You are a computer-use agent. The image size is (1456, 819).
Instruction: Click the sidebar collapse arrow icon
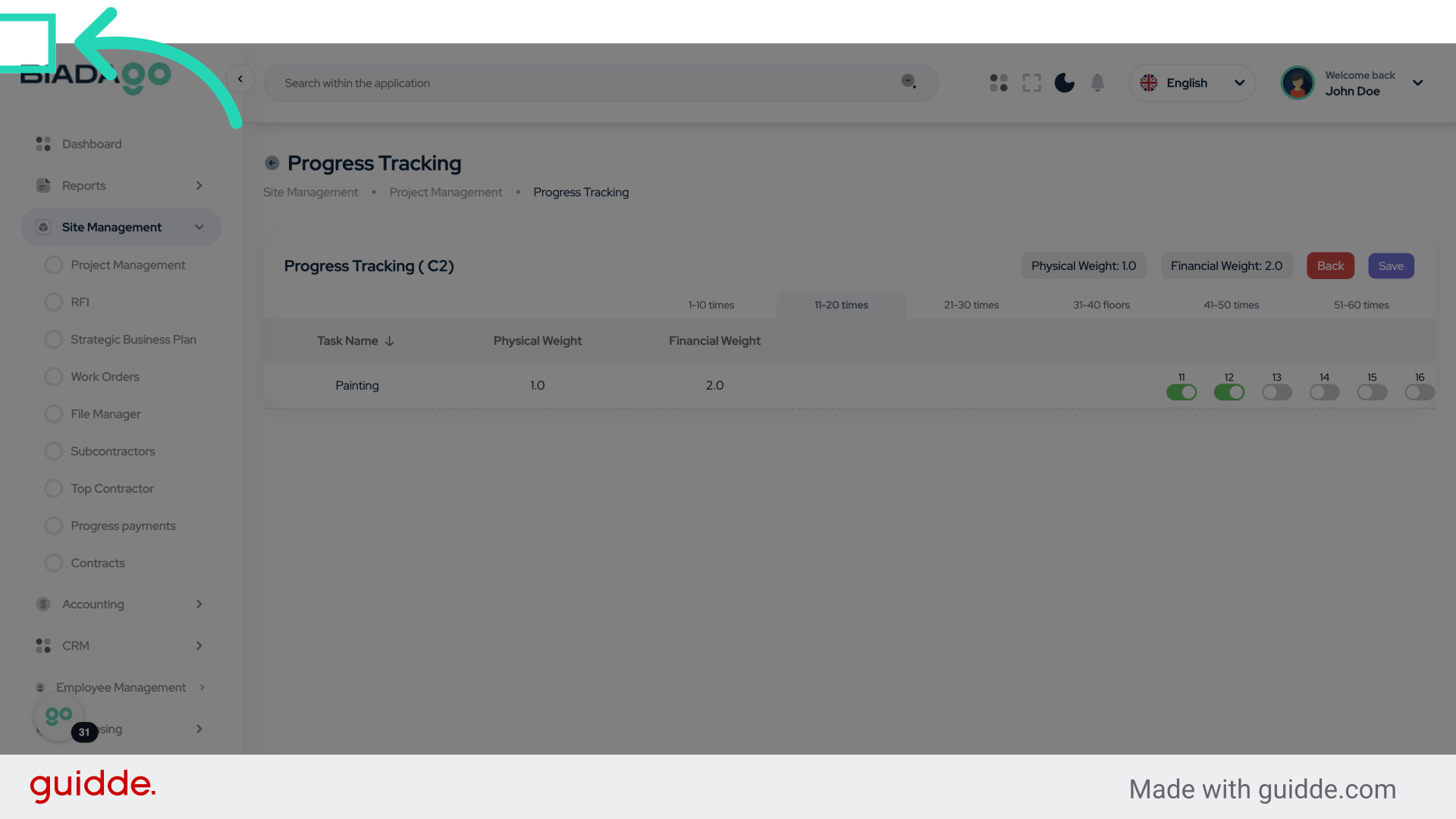click(240, 79)
